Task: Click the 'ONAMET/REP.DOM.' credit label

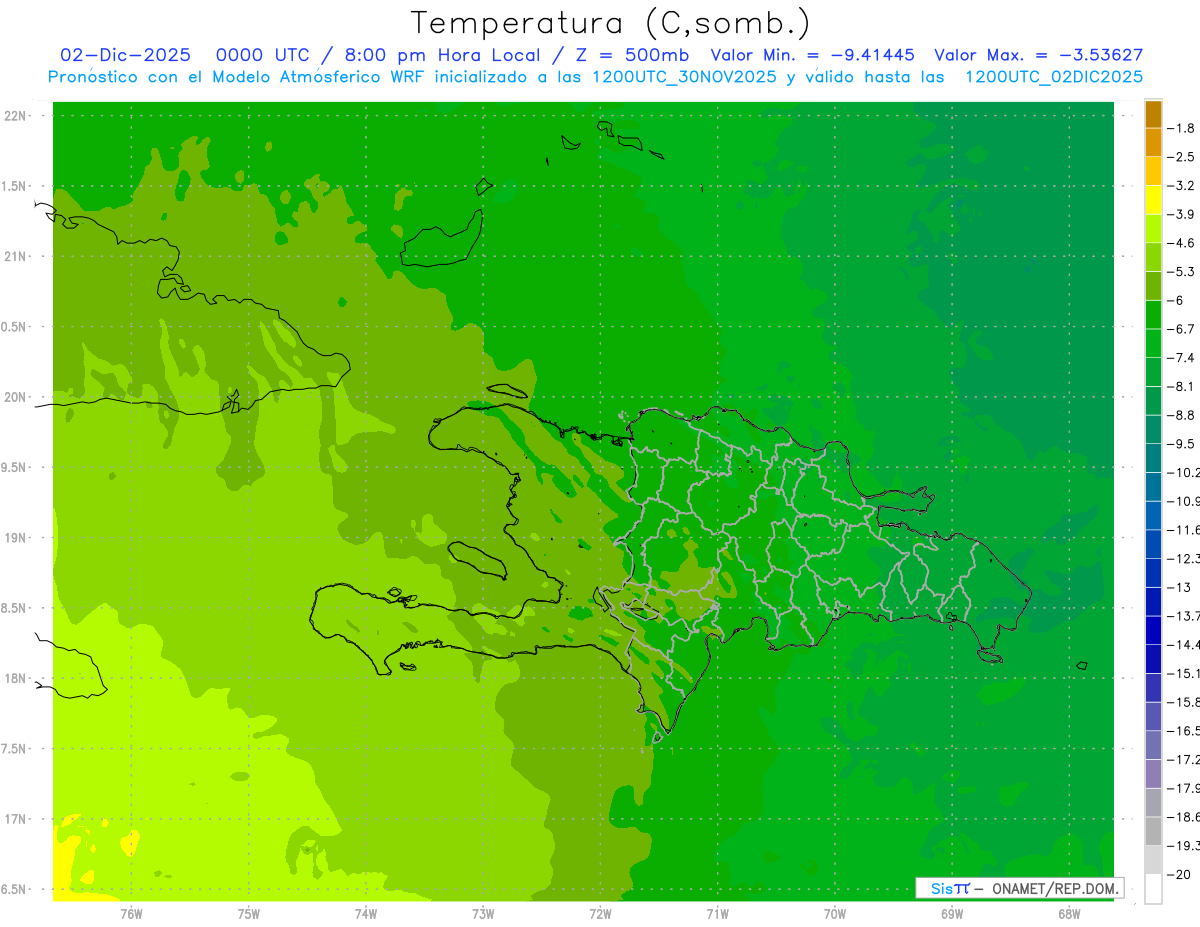Action: coord(1055,888)
